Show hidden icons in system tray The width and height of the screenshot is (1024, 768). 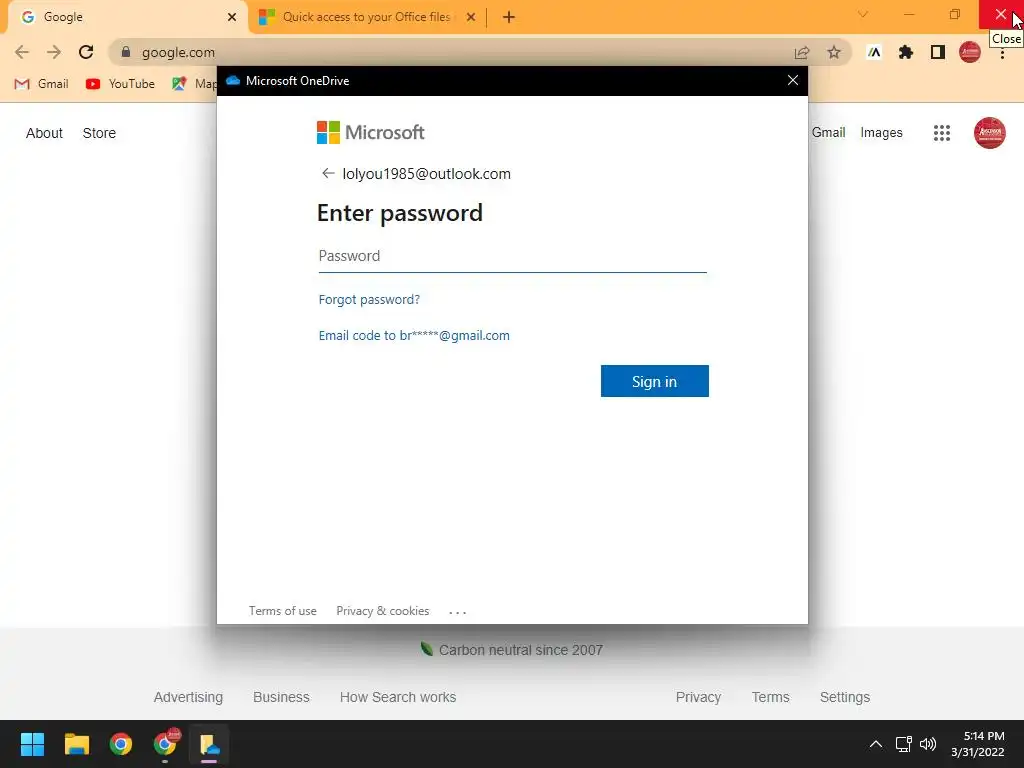[x=876, y=744]
